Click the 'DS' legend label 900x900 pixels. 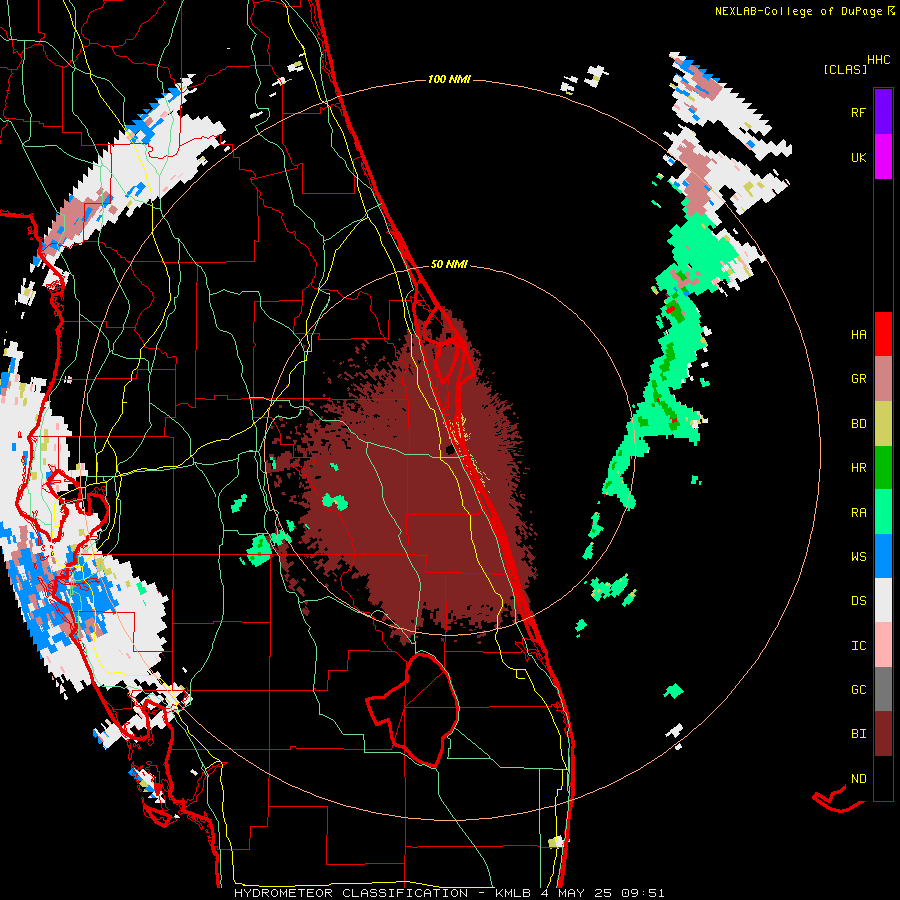(x=858, y=601)
